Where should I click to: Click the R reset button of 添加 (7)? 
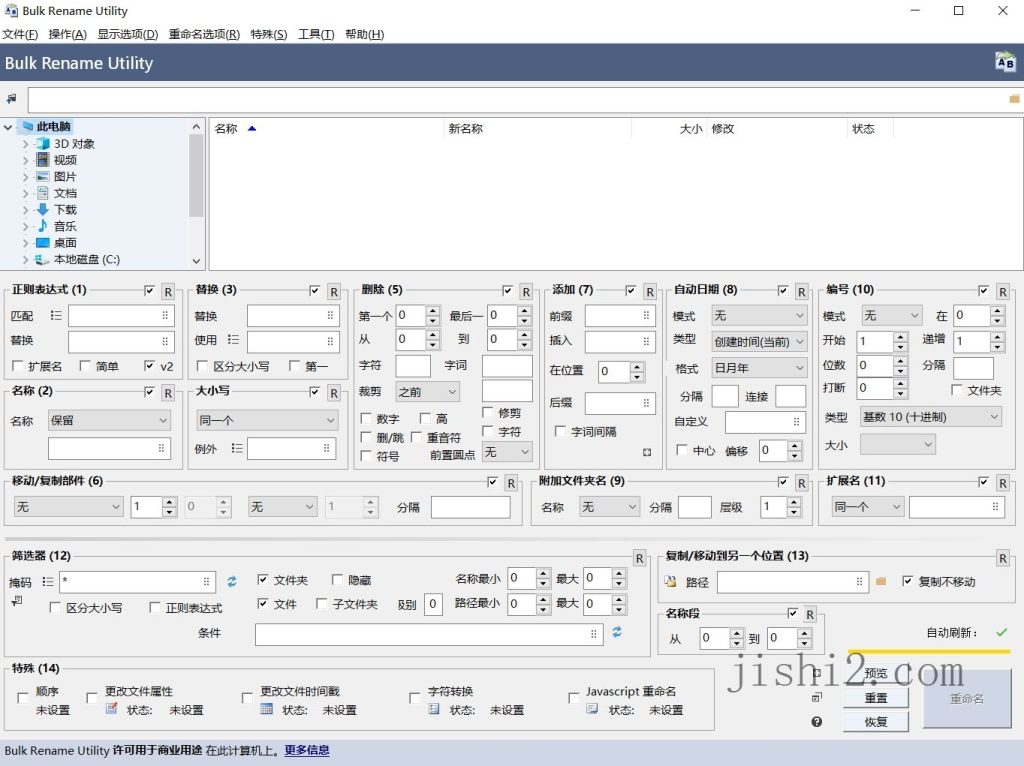tap(650, 292)
